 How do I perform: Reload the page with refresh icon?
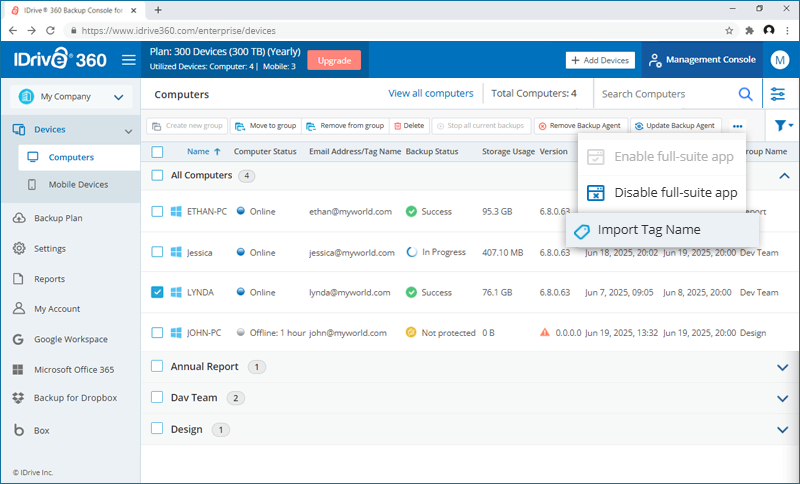50,31
